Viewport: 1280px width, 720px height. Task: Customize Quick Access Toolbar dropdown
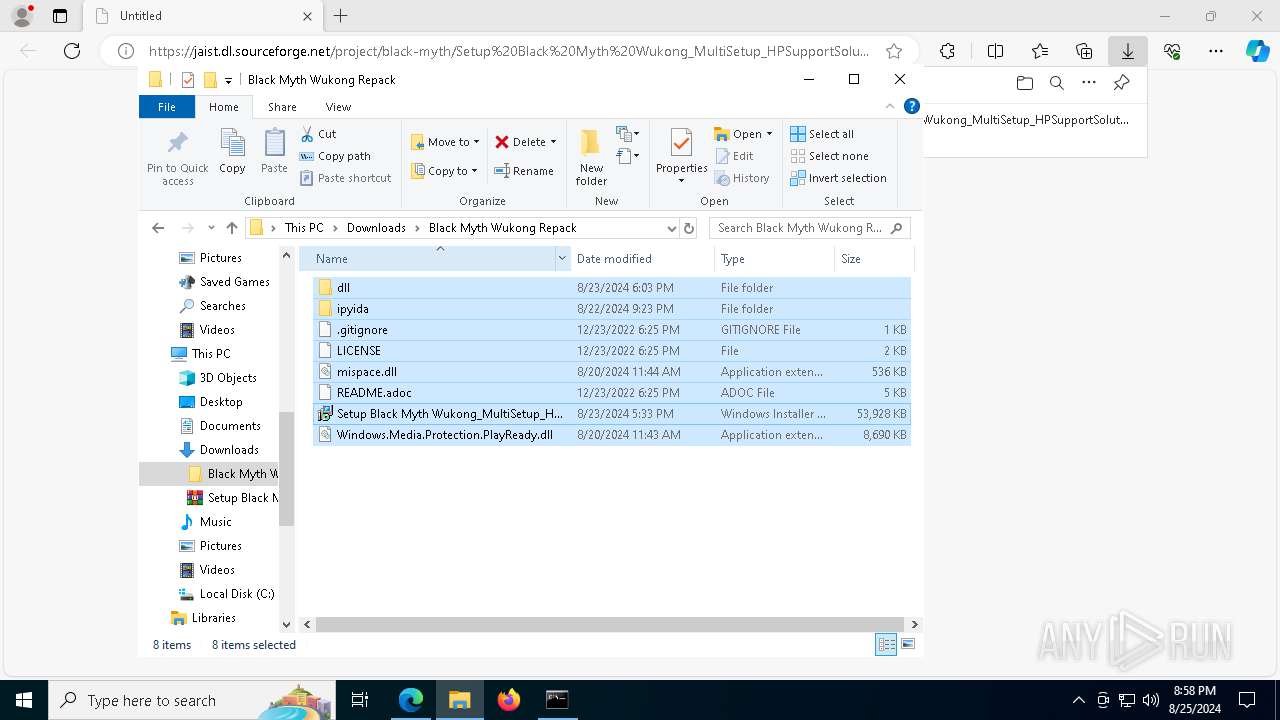coord(228,80)
